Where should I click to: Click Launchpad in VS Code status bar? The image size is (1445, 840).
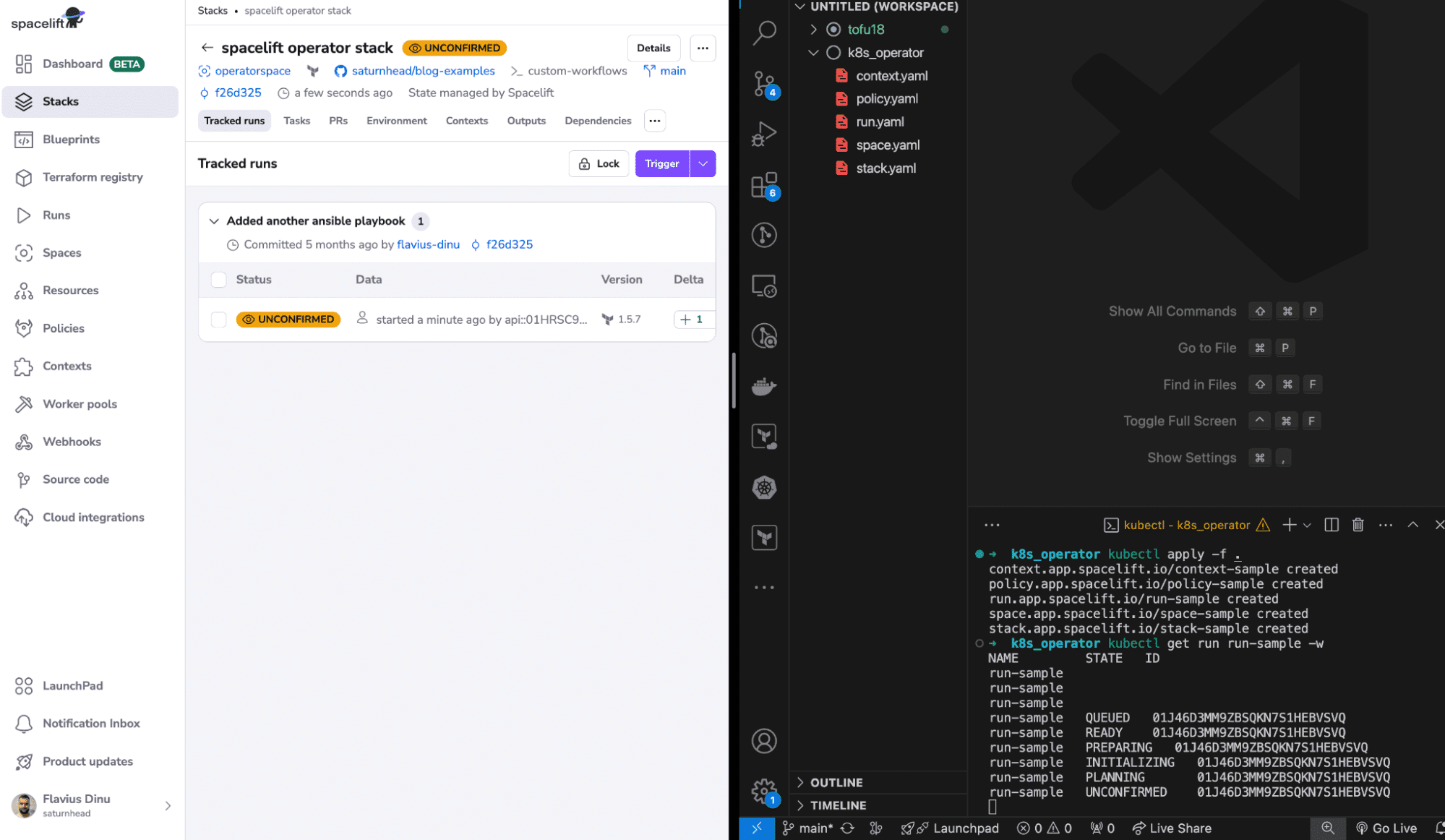click(x=950, y=828)
